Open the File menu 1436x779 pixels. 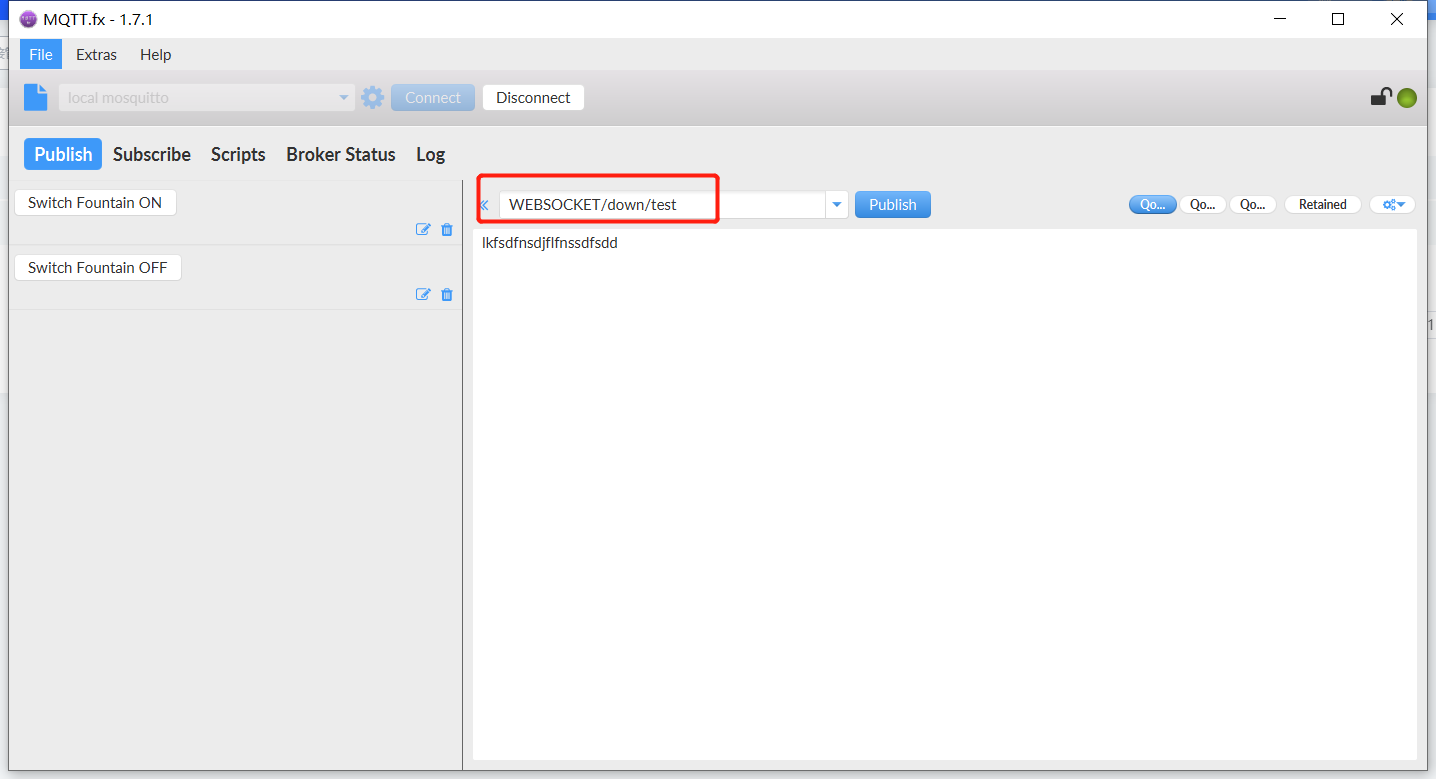click(41, 54)
